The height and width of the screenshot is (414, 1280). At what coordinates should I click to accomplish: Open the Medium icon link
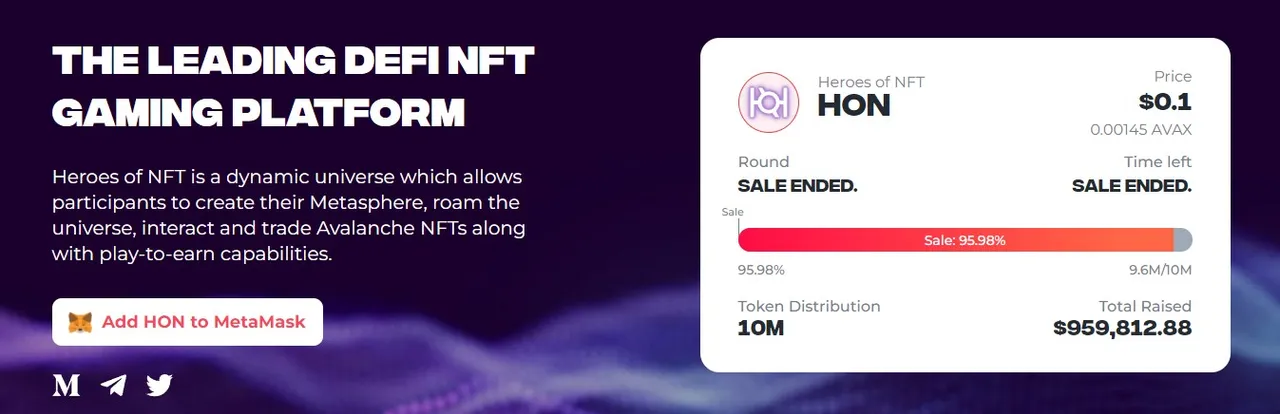click(x=66, y=385)
